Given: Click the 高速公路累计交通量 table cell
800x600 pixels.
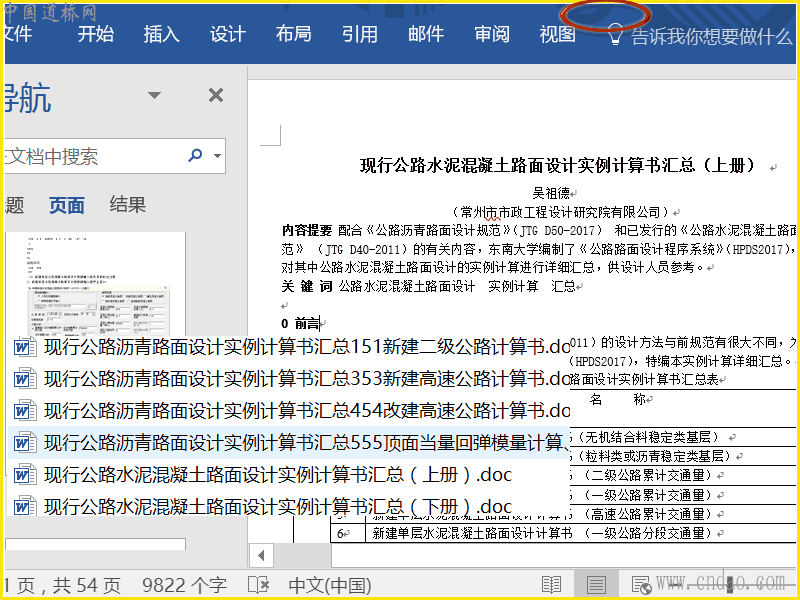Looking at the screenshot, I should 648,514.
